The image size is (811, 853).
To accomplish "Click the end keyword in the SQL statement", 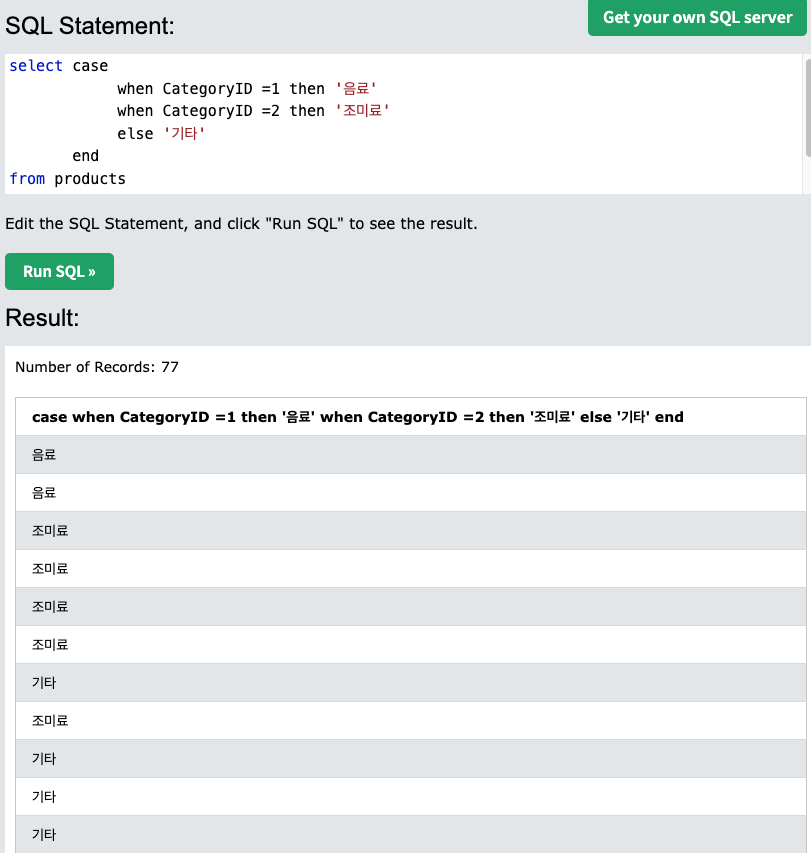I will tap(85, 155).
